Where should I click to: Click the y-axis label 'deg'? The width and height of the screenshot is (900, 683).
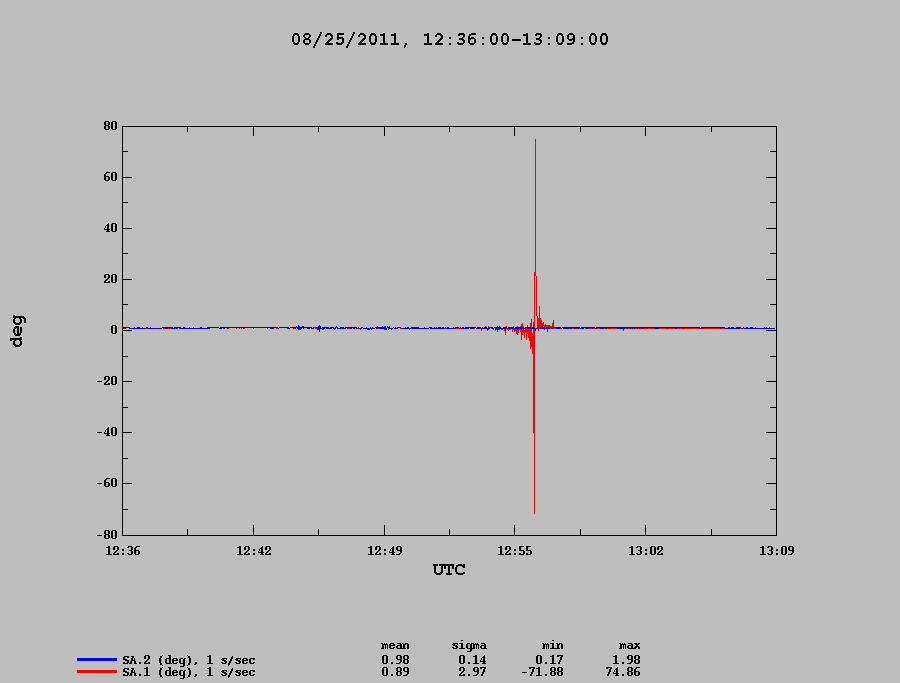[x=17, y=331]
